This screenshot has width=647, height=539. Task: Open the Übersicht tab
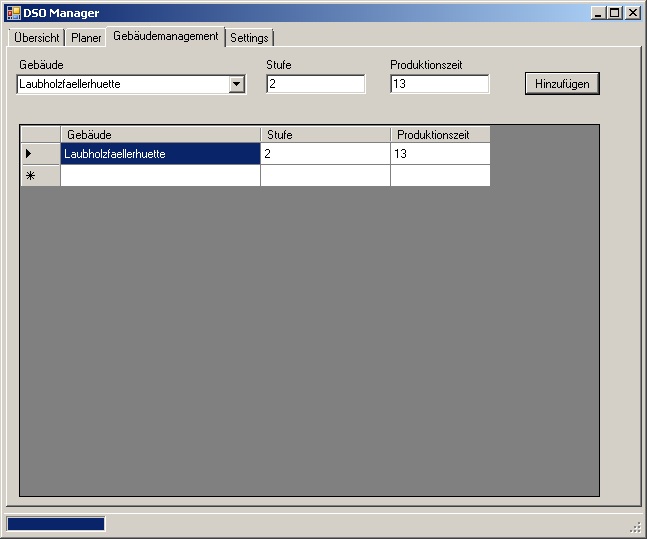point(36,38)
